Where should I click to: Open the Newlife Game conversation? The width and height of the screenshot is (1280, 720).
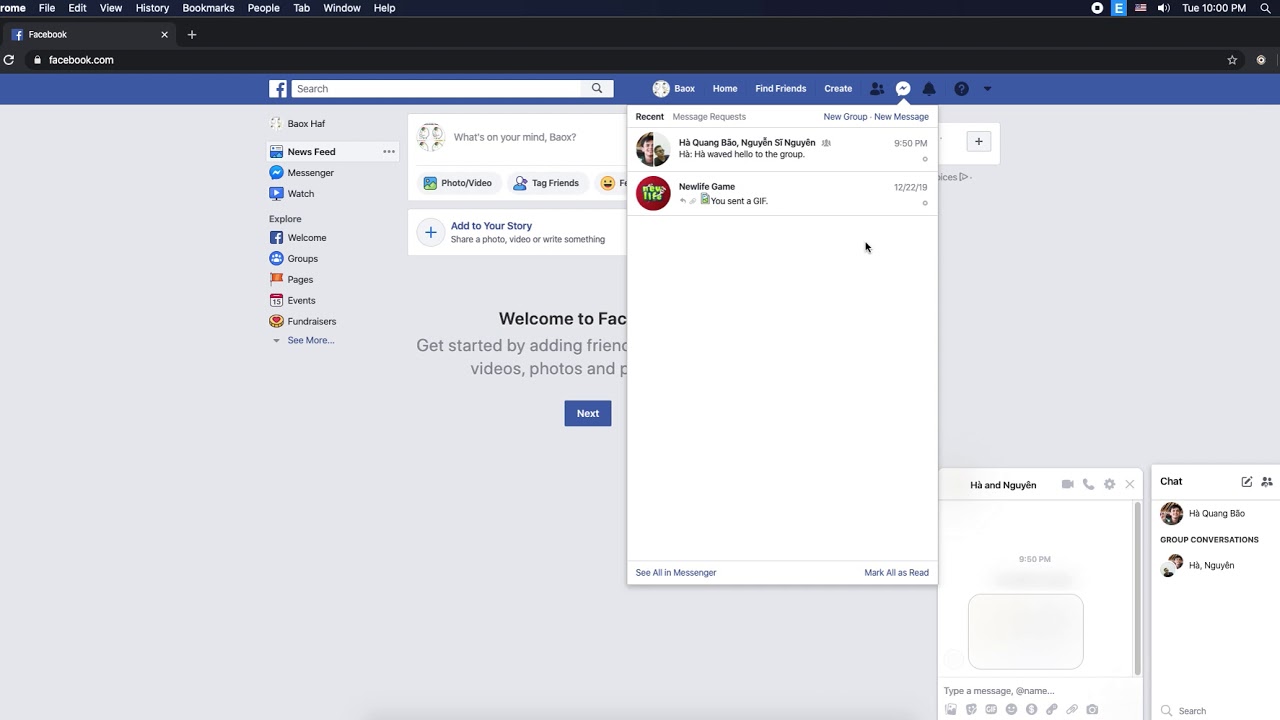click(782, 194)
